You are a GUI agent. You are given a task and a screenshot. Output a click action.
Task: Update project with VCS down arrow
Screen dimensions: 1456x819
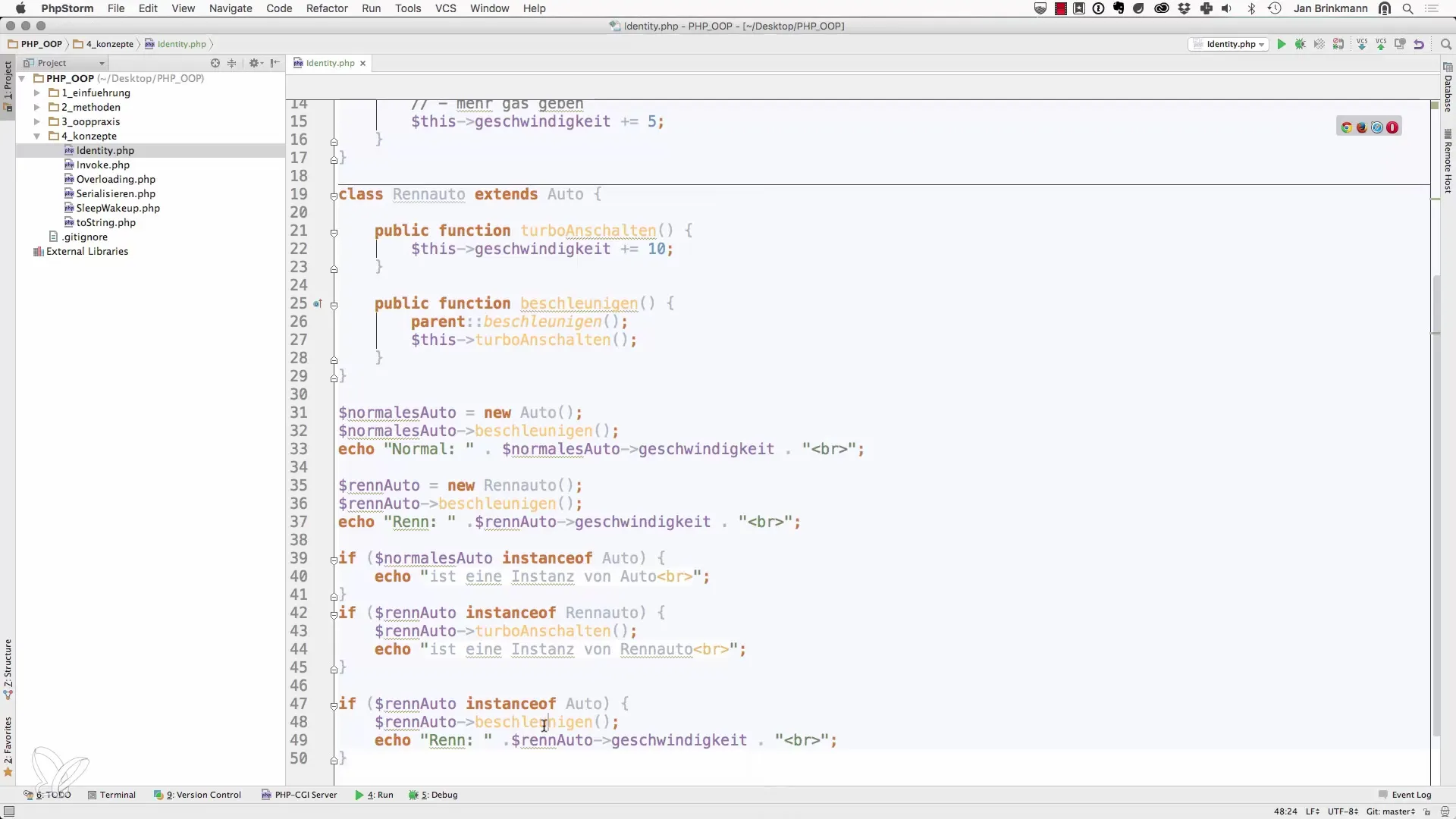click(x=1362, y=44)
